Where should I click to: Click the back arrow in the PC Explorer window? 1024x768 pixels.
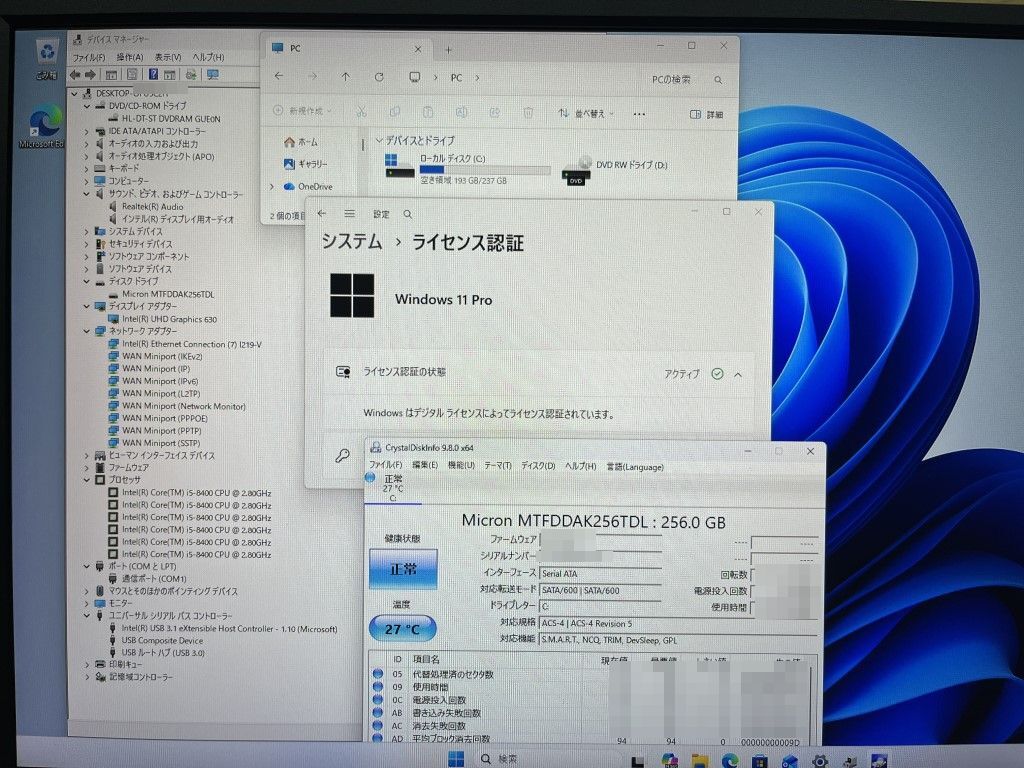[x=279, y=76]
